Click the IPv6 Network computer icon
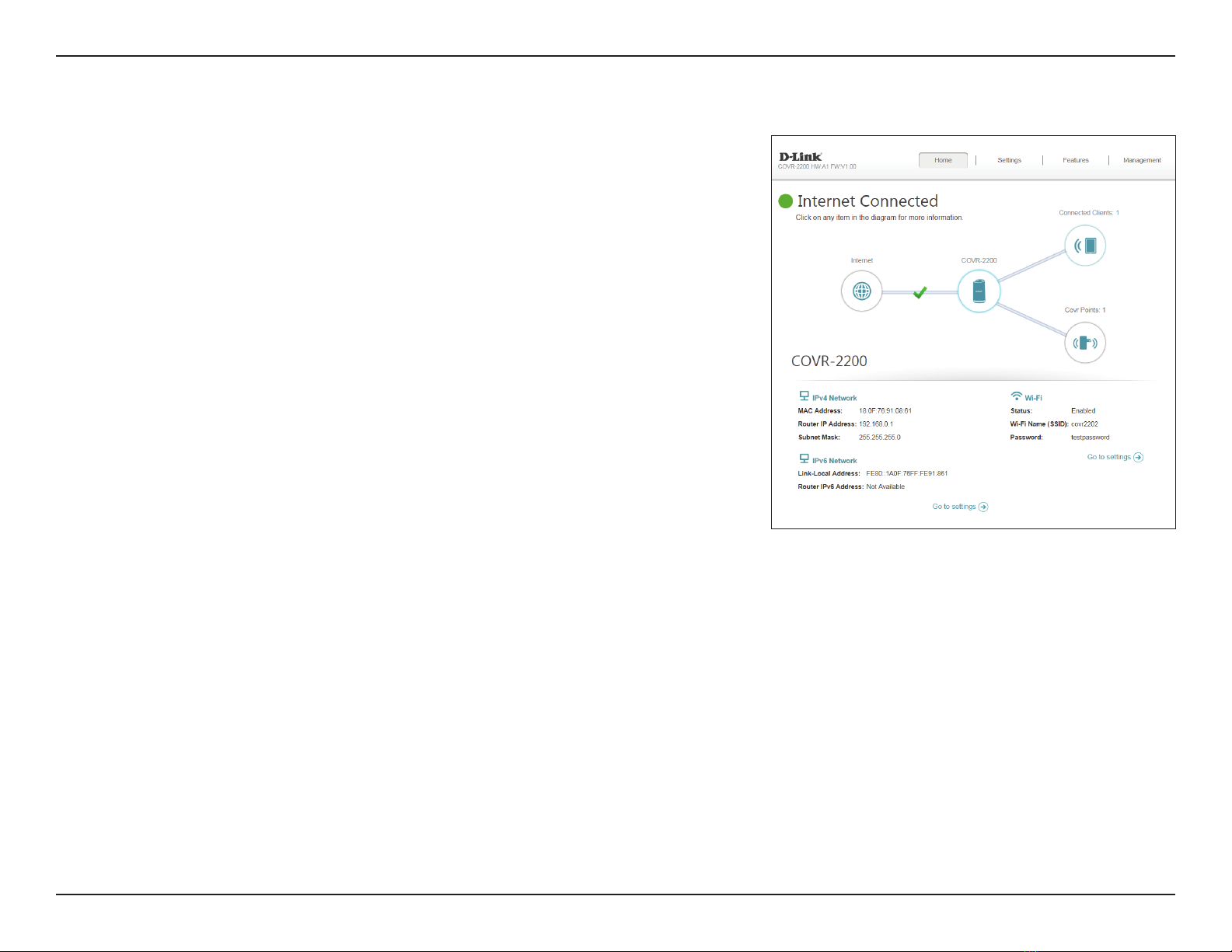This screenshot has width=1232, height=952. point(804,459)
